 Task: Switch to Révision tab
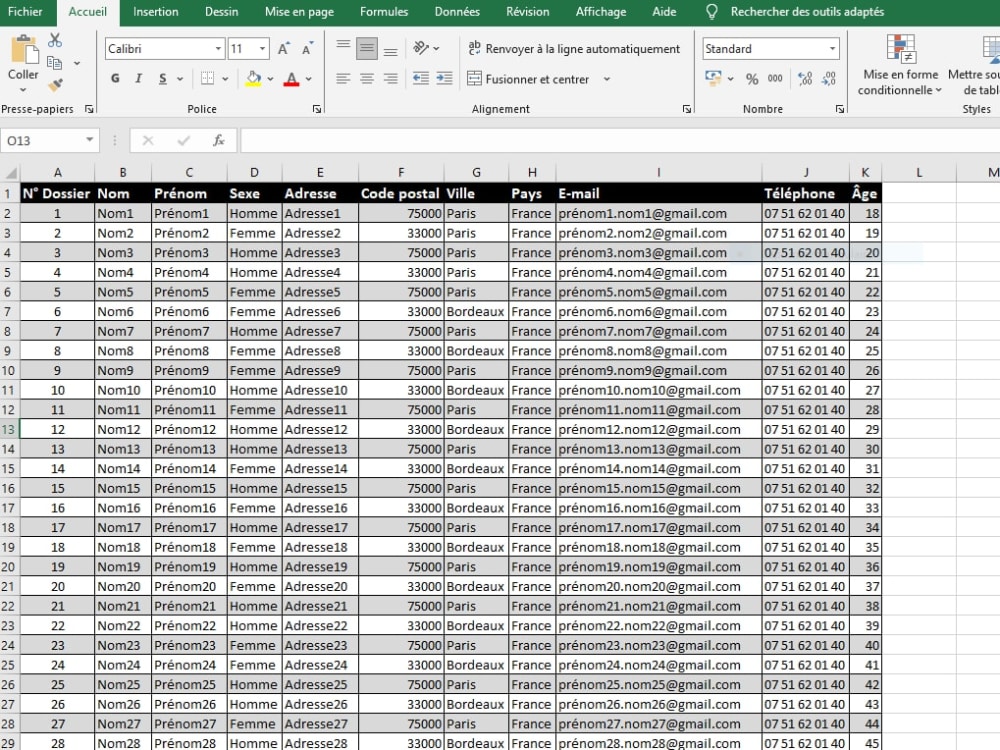(527, 11)
